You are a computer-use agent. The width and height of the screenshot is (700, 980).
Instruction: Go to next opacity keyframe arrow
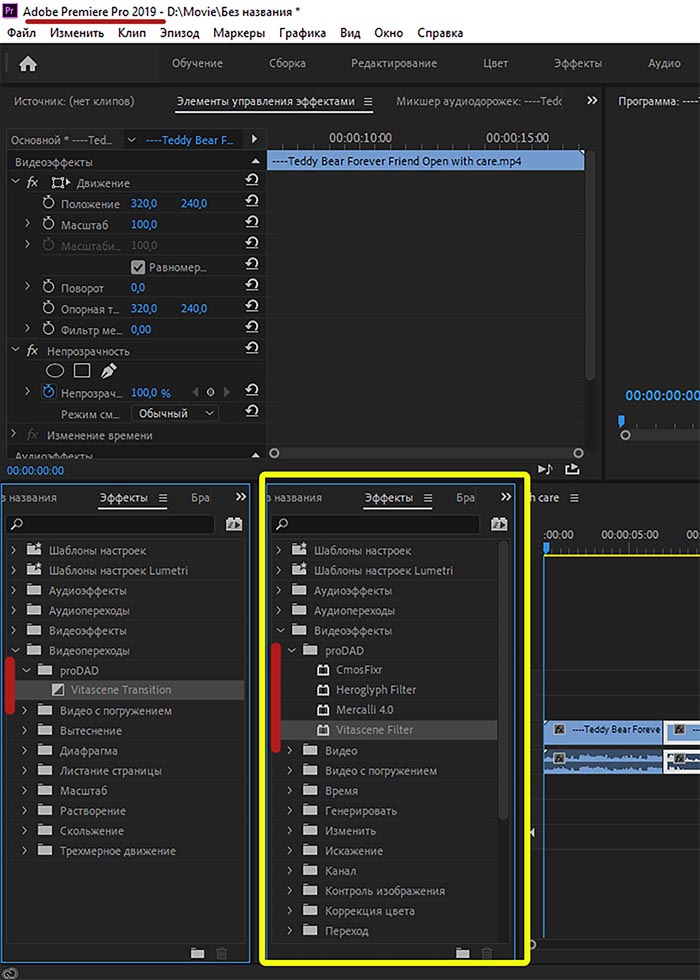point(227,392)
